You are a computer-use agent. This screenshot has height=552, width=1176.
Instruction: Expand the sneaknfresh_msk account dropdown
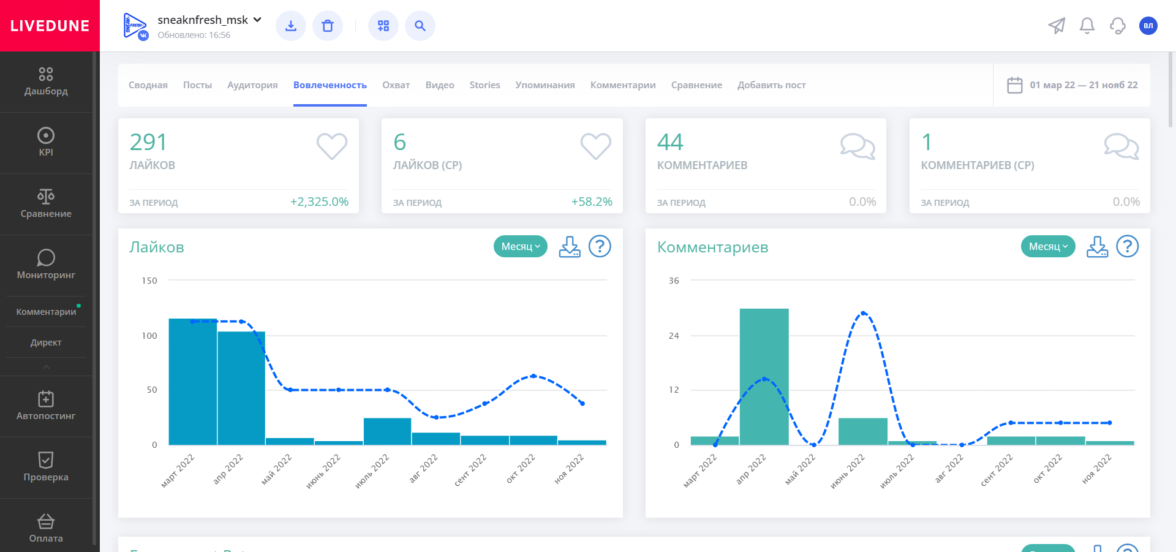click(x=257, y=20)
